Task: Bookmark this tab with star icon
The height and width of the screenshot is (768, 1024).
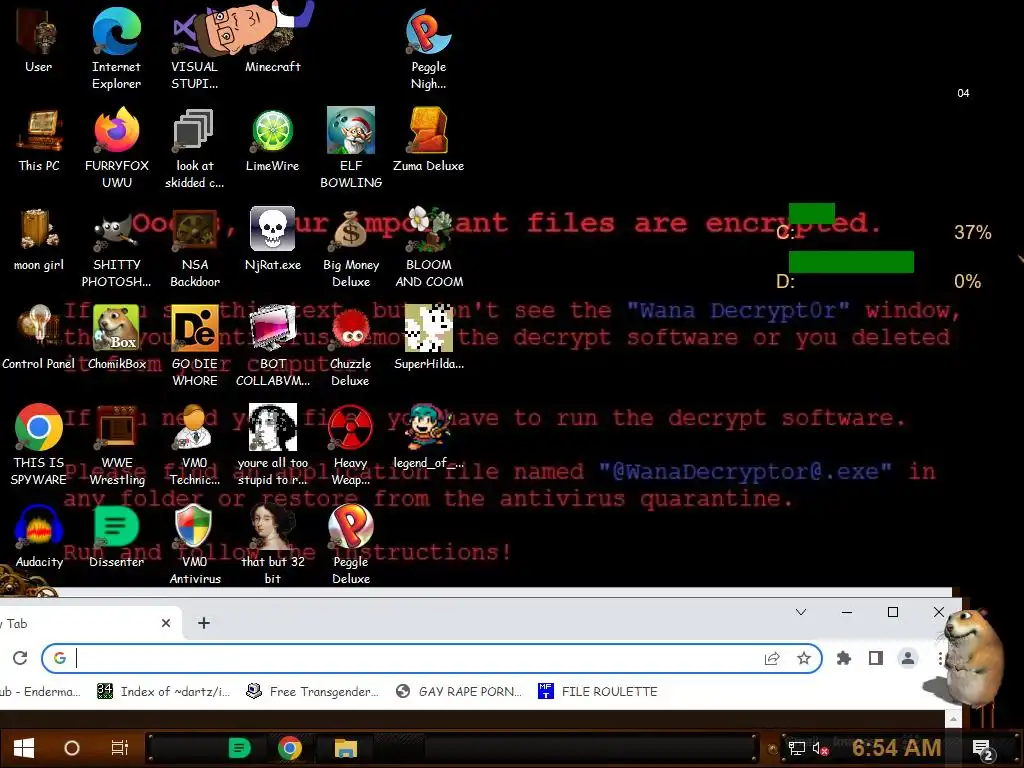Action: [804, 658]
